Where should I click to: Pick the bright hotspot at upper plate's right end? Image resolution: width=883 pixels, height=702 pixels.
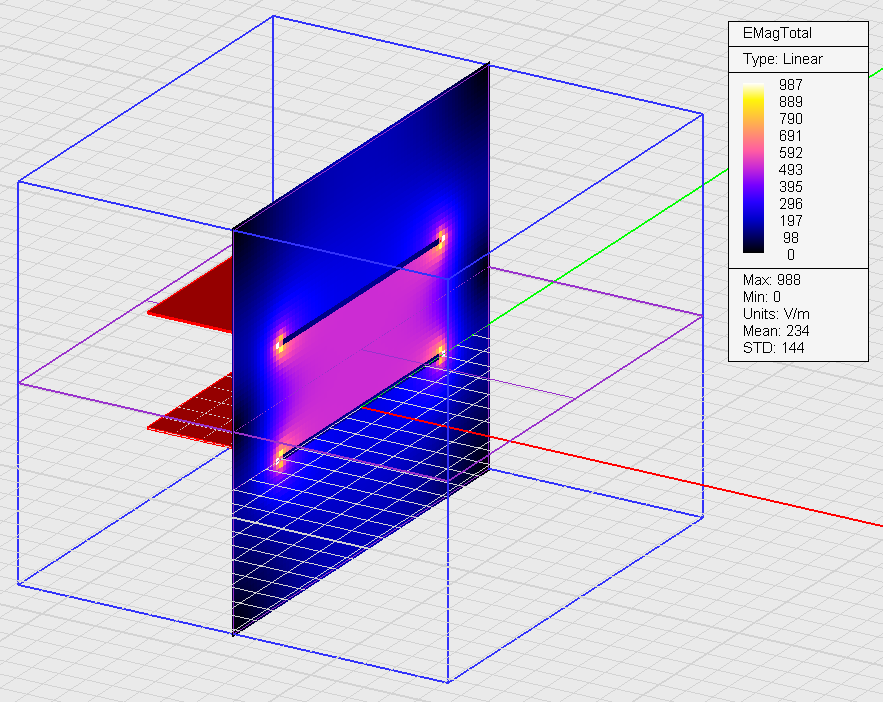(x=441, y=239)
